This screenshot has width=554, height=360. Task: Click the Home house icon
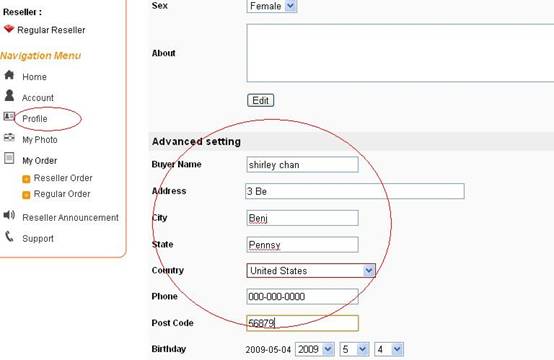(x=9, y=75)
